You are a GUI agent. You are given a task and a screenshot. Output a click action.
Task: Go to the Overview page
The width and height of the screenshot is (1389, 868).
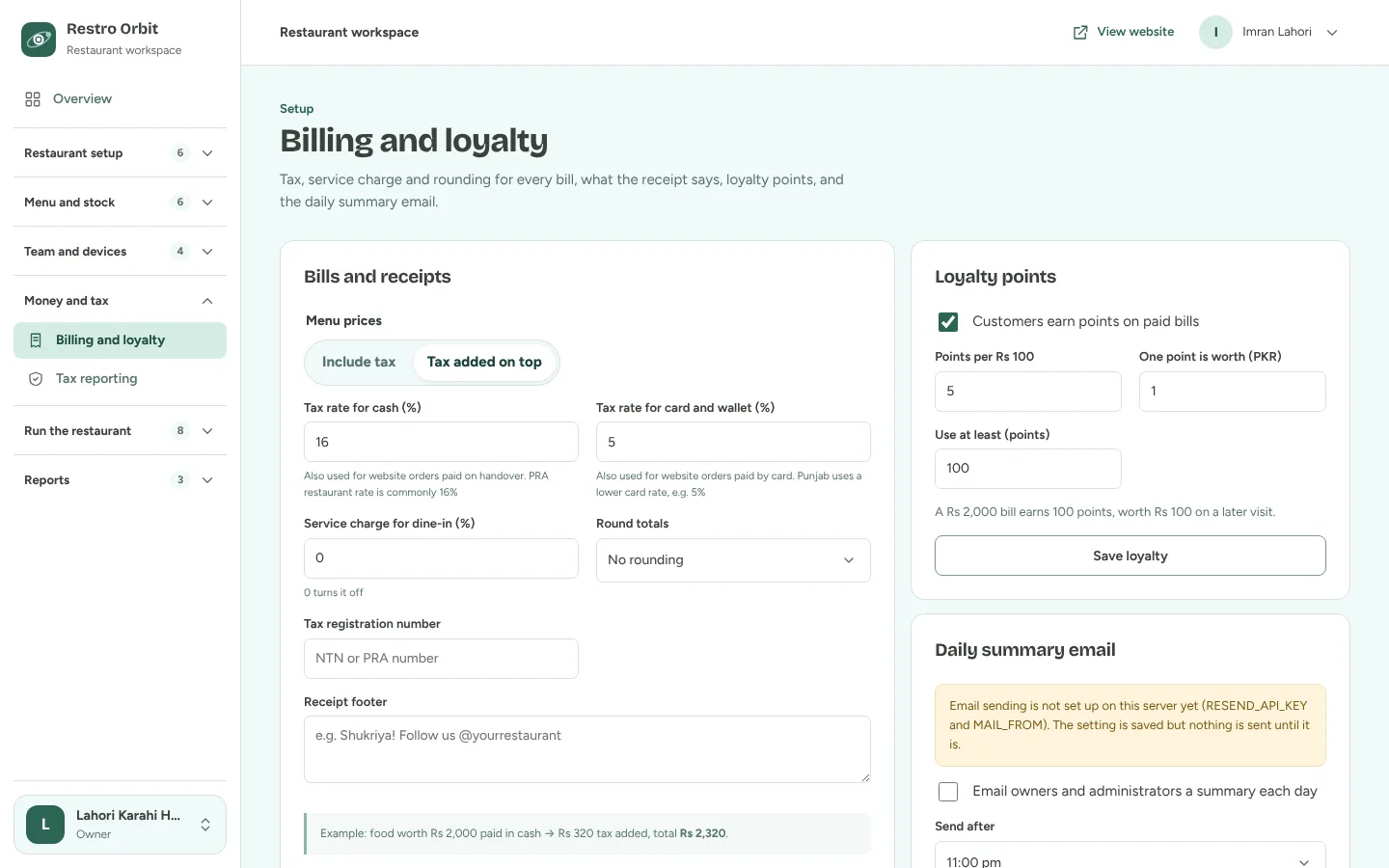(x=120, y=99)
